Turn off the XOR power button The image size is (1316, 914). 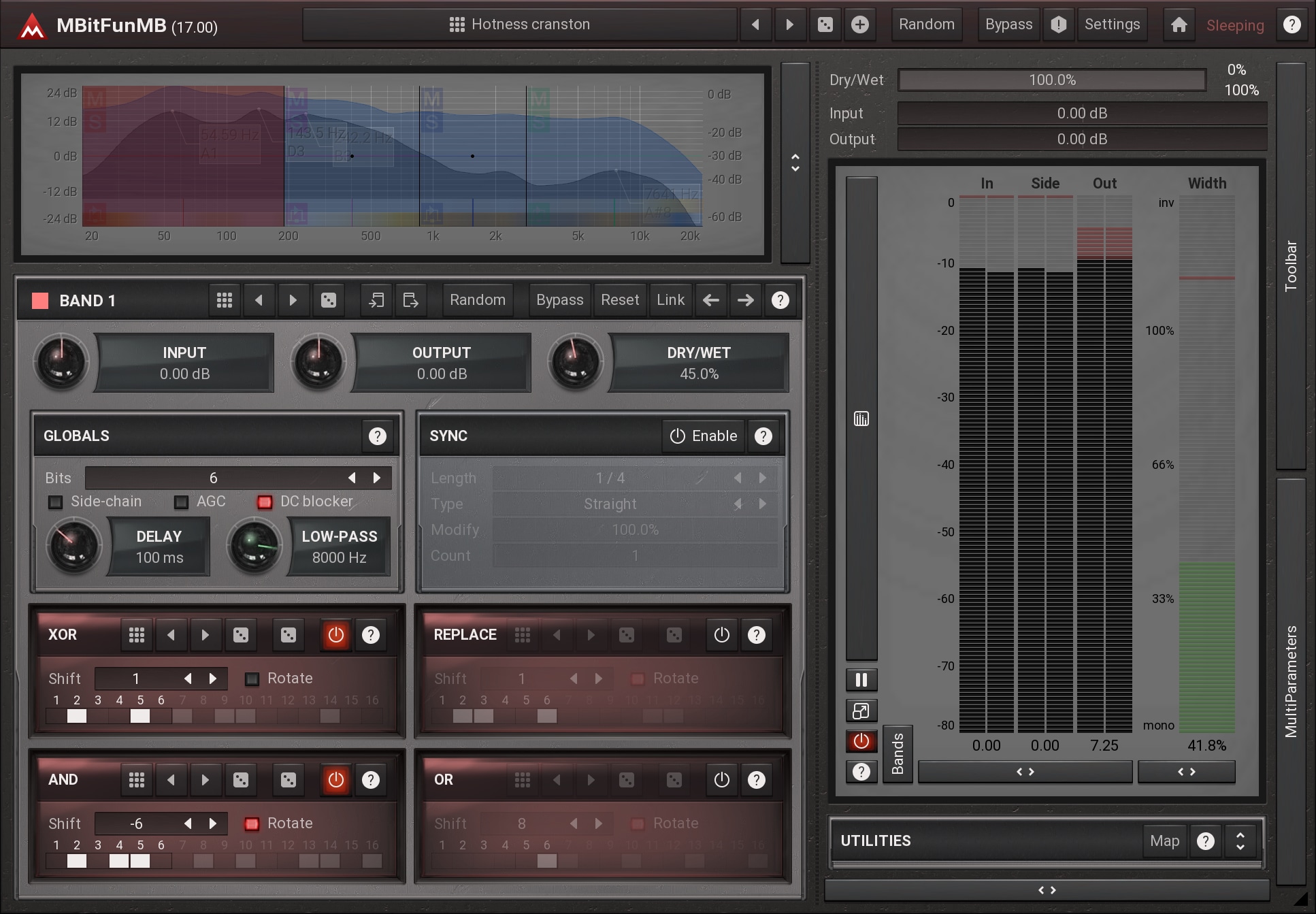[x=335, y=635]
